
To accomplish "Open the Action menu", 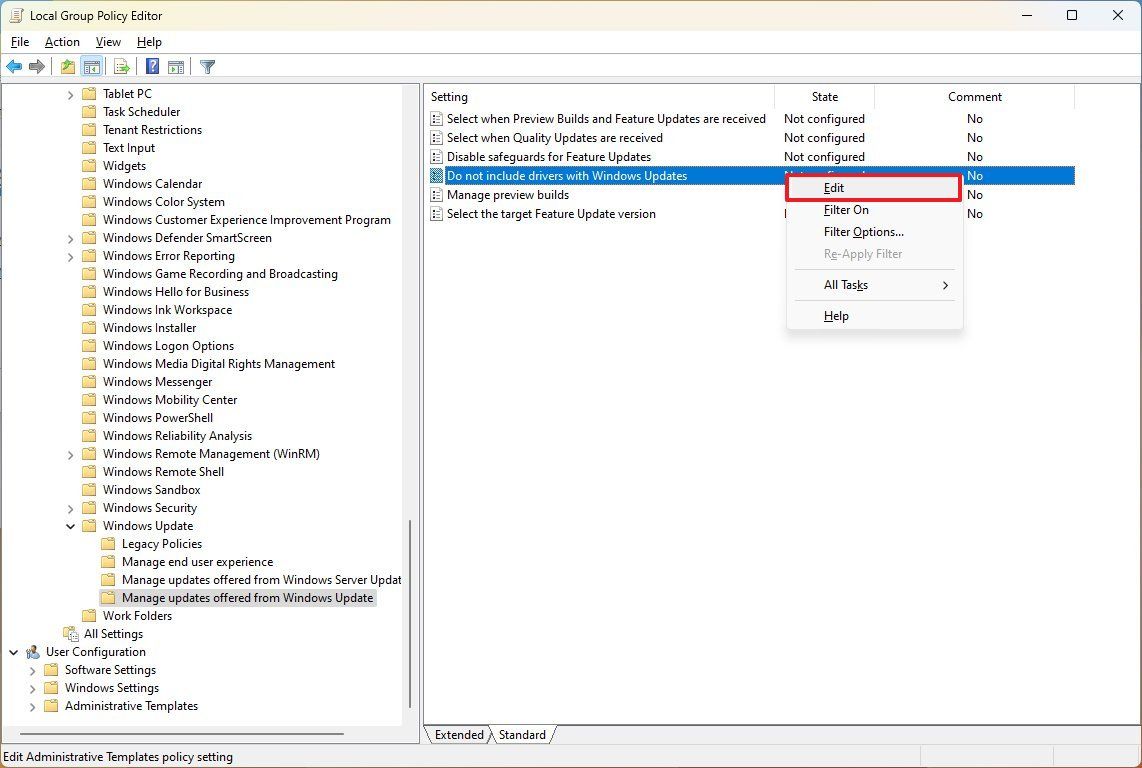I will (61, 42).
